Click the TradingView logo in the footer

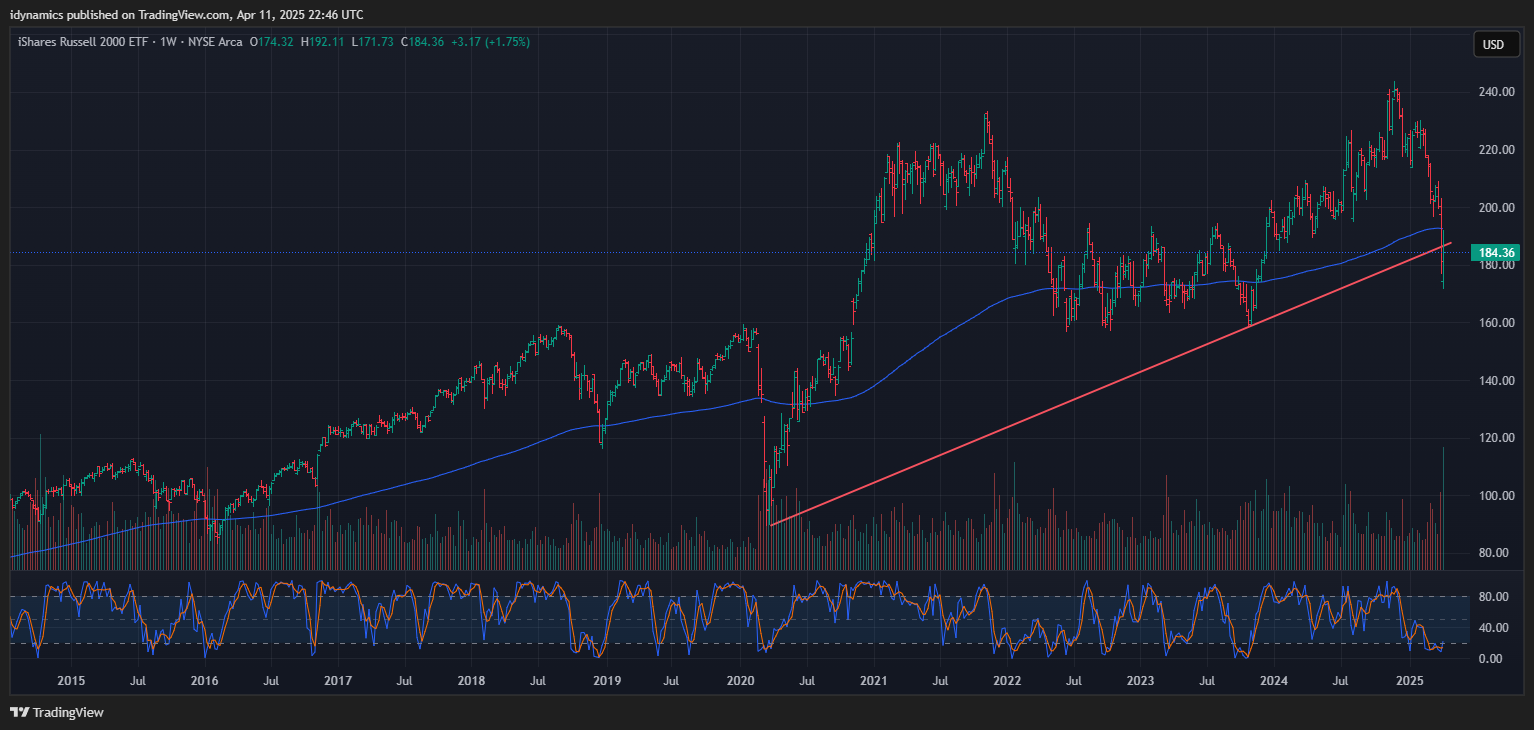(x=56, y=713)
